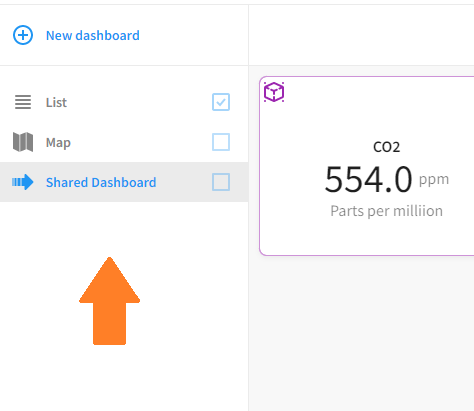Click the Parts per milliion subtitle

(x=386, y=211)
